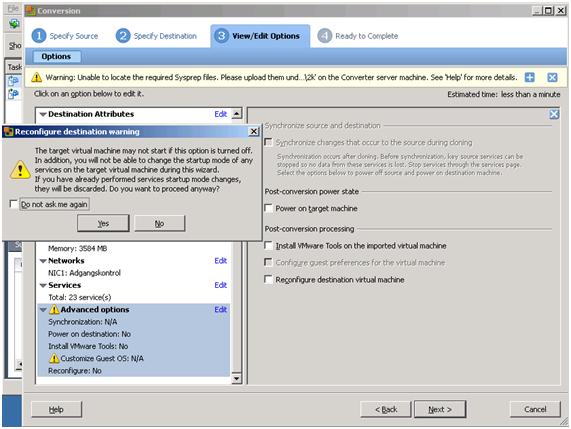Click the Reconfigure warning dialog title icon
The height and width of the screenshot is (429, 571).
(9, 131)
